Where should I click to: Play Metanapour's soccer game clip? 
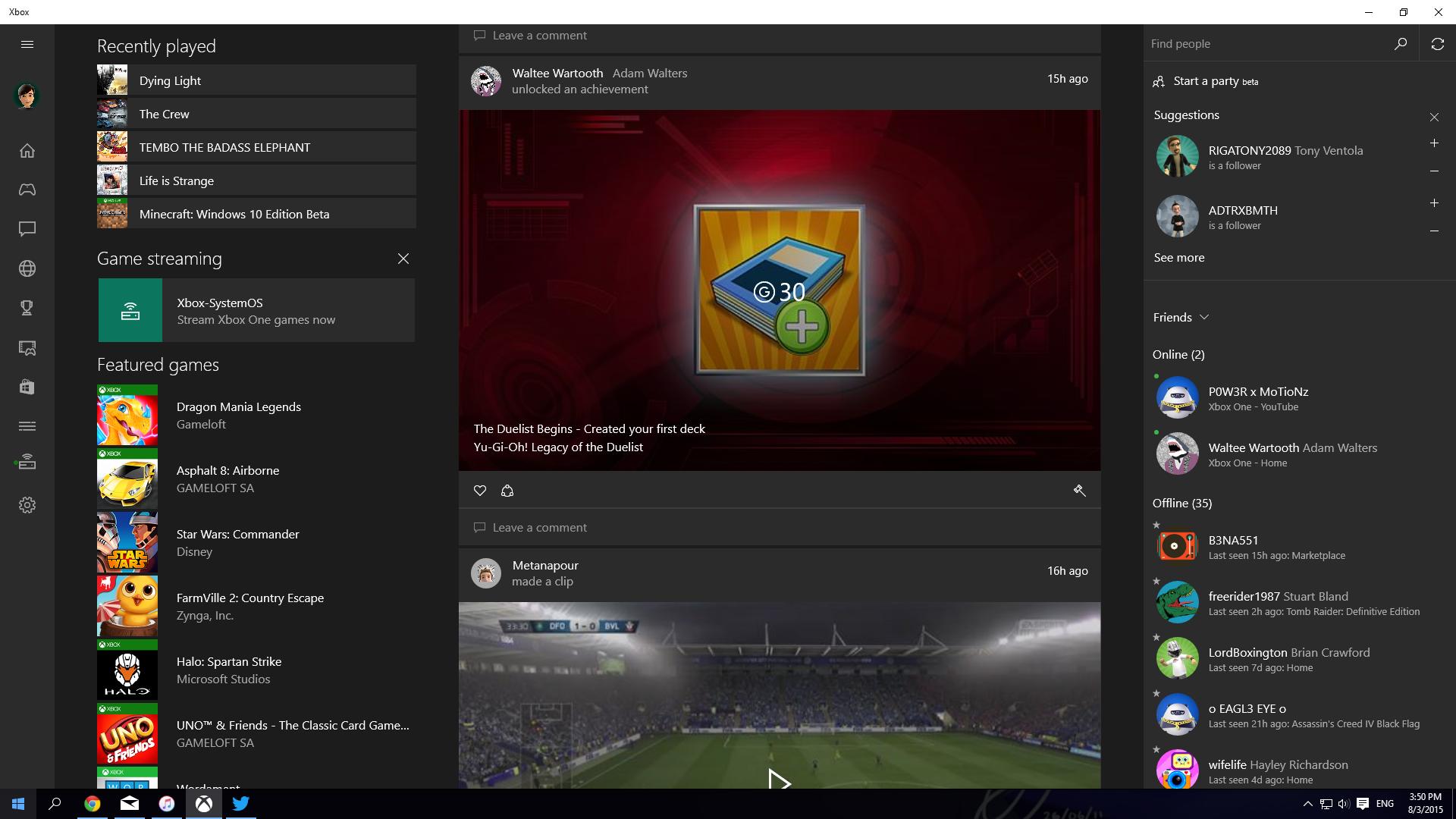point(779,780)
